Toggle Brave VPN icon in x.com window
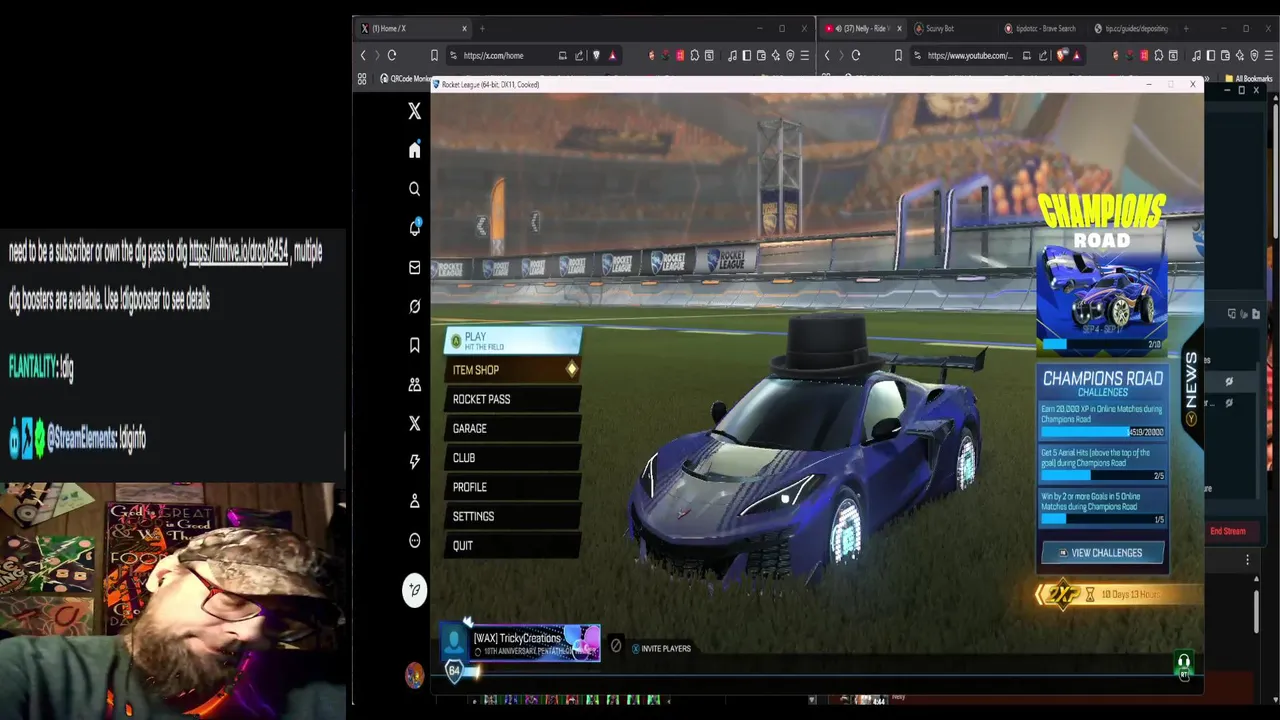 pyautogui.click(x=790, y=55)
